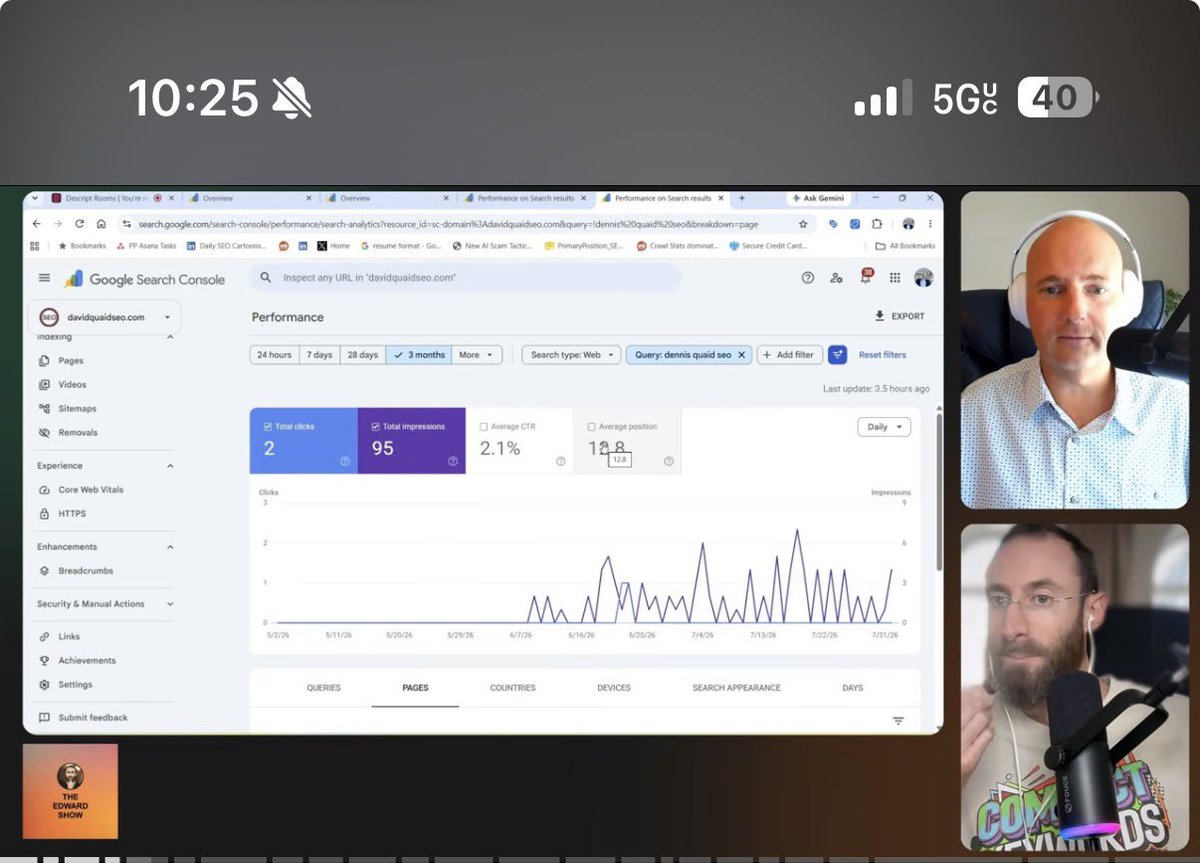1200x863 pixels.
Task: Select the 7 days date range
Action: 319,355
